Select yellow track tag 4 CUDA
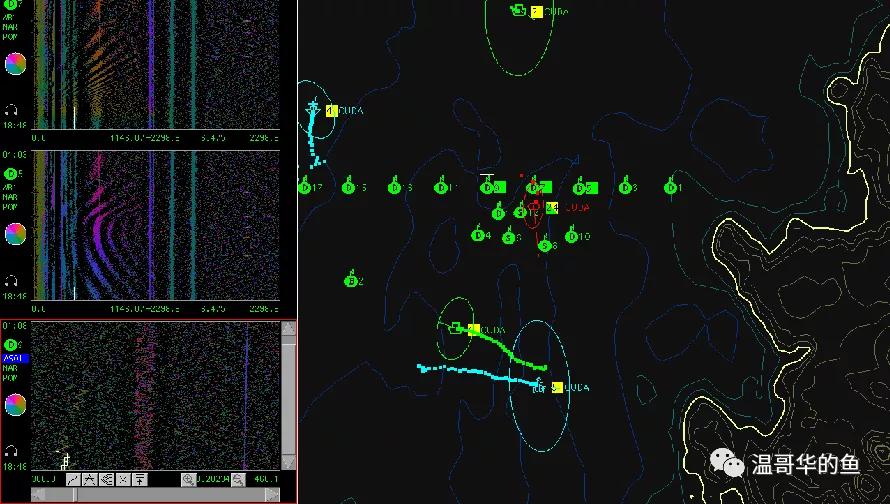The image size is (890, 504). click(x=473, y=330)
